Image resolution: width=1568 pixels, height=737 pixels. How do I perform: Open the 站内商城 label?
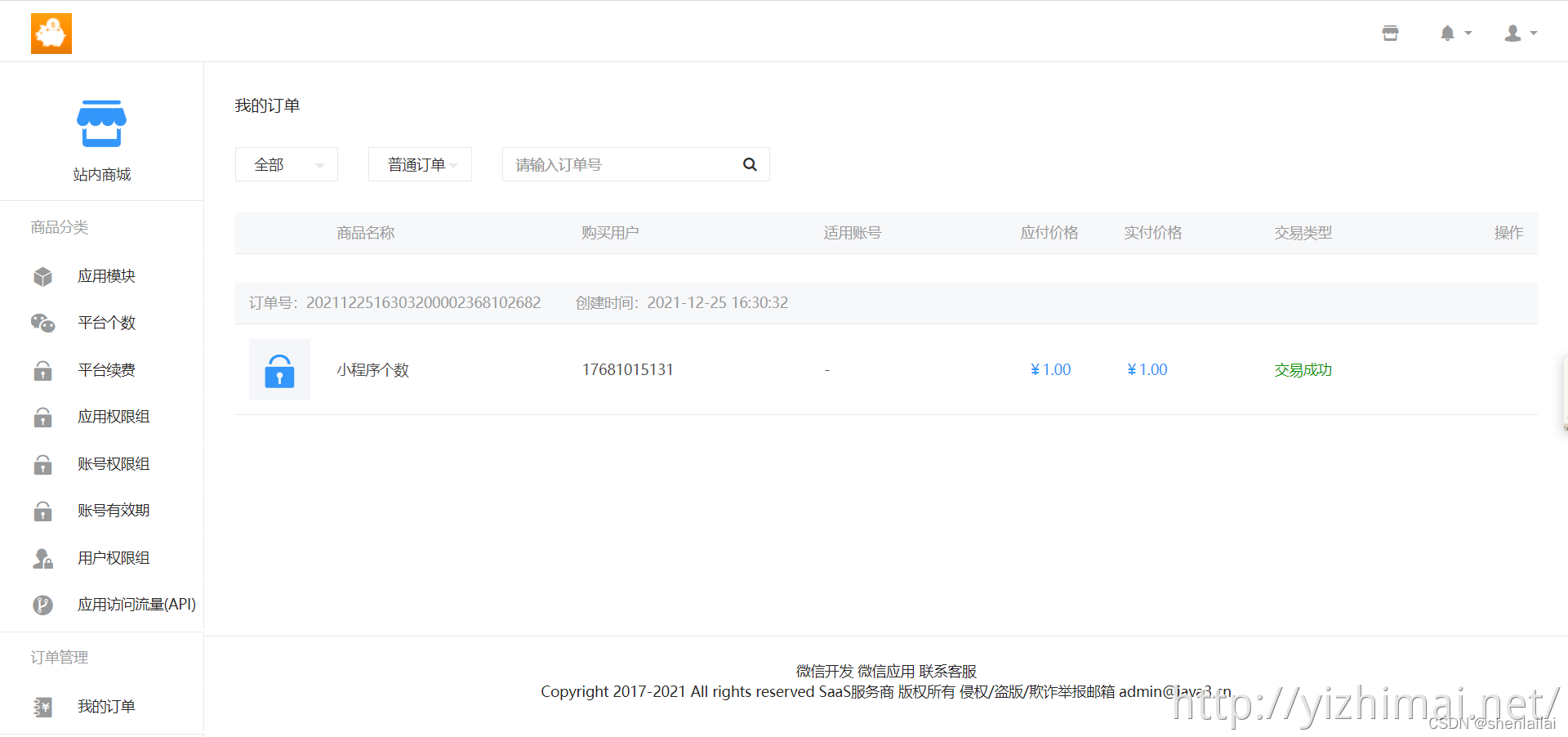(101, 174)
